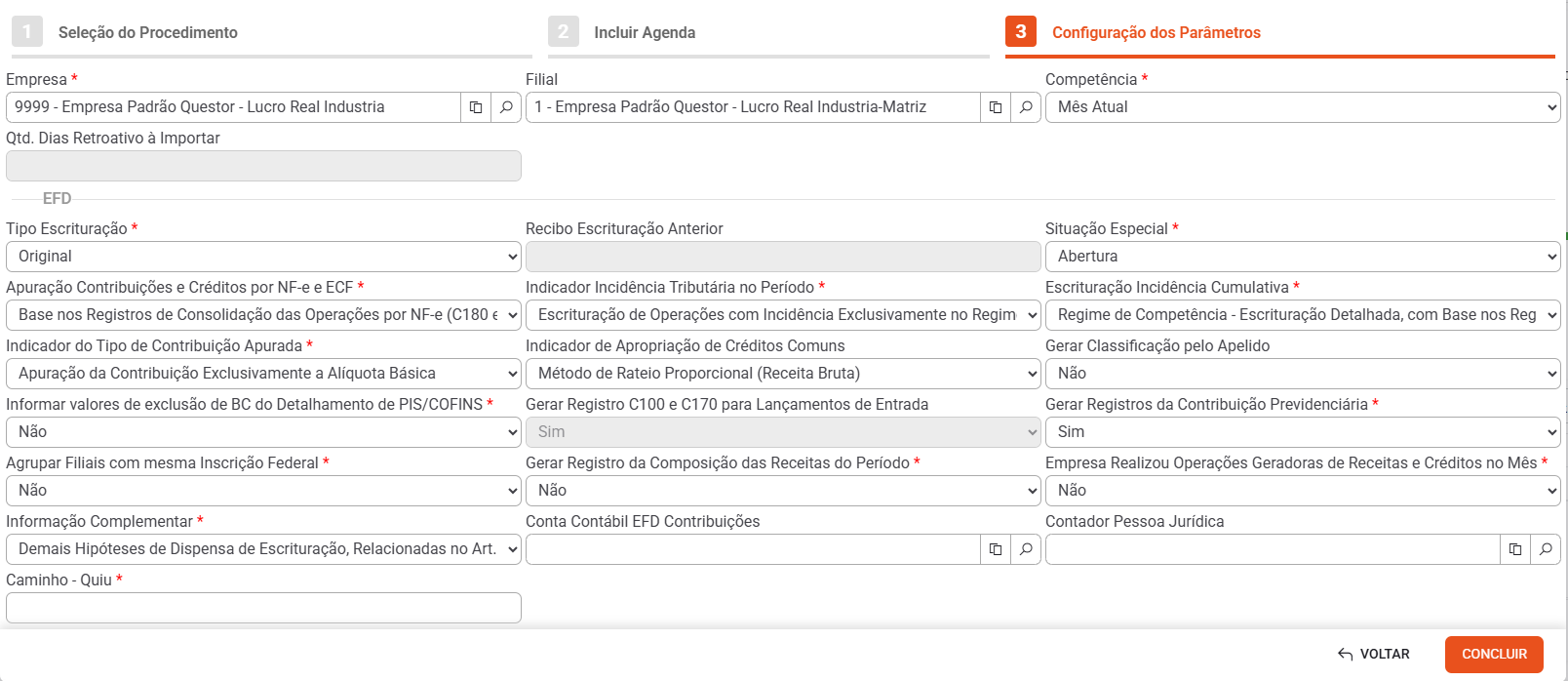Open search for Contador Pessoa Jurídica
The image size is (1568, 681).
1546,549
